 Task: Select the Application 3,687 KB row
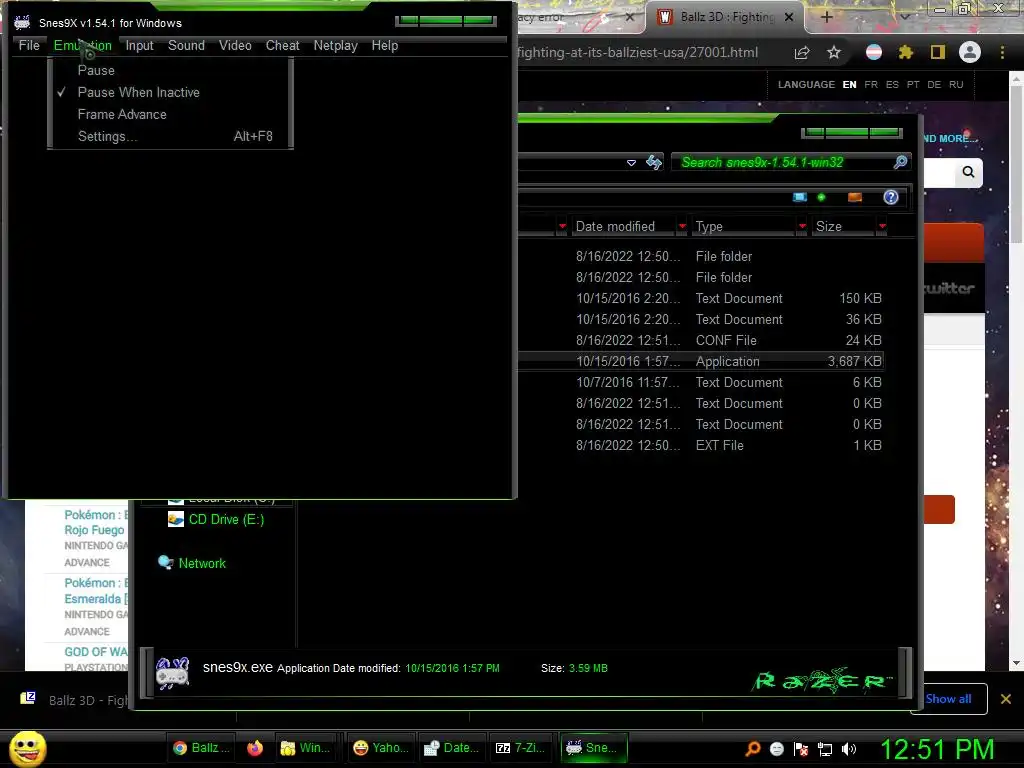click(701, 361)
